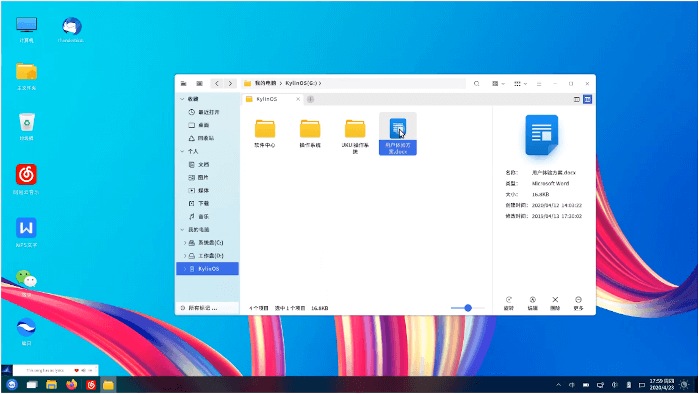This screenshot has width=700, height=394.
Task: Click the first breadcrumb segment before KylinOS(G:)
Action: (x=265, y=83)
